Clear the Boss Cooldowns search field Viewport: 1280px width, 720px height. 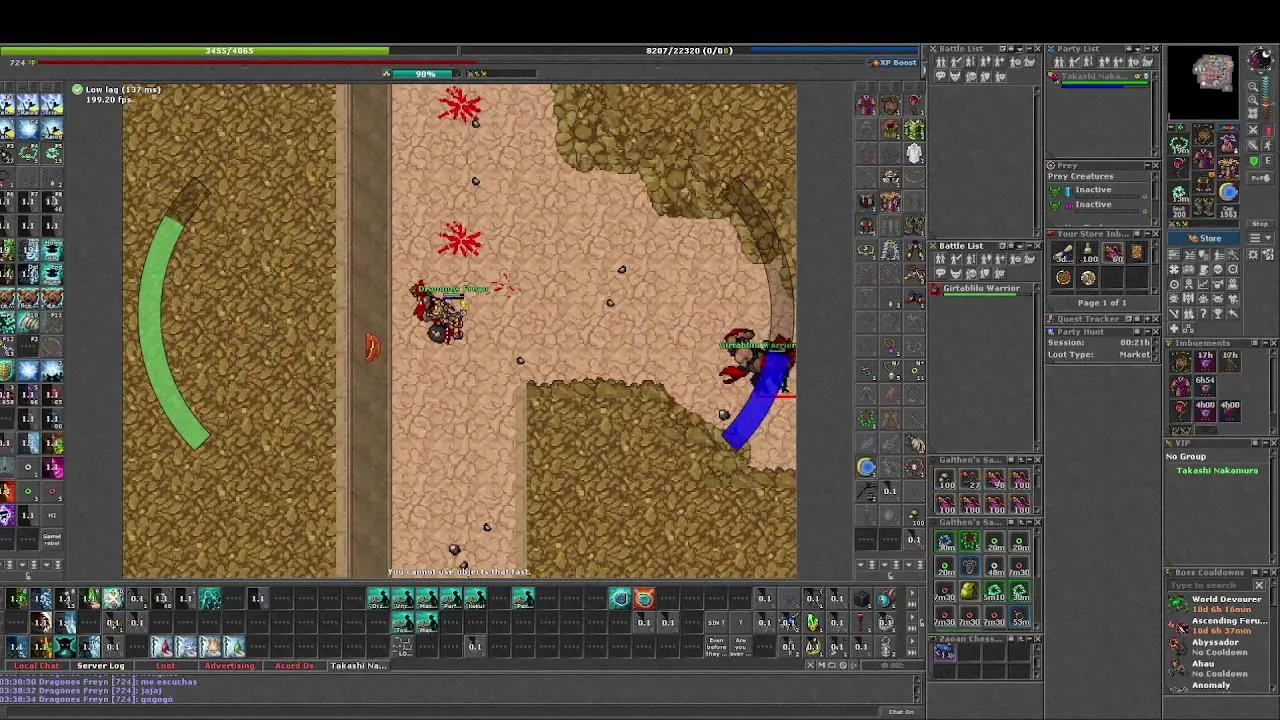[1260, 585]
